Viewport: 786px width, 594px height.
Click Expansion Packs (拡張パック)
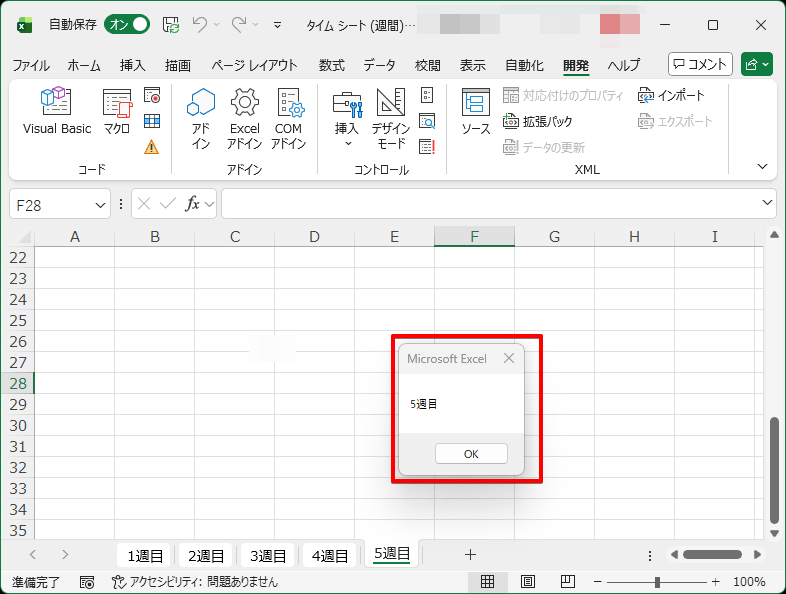point(537,121)
